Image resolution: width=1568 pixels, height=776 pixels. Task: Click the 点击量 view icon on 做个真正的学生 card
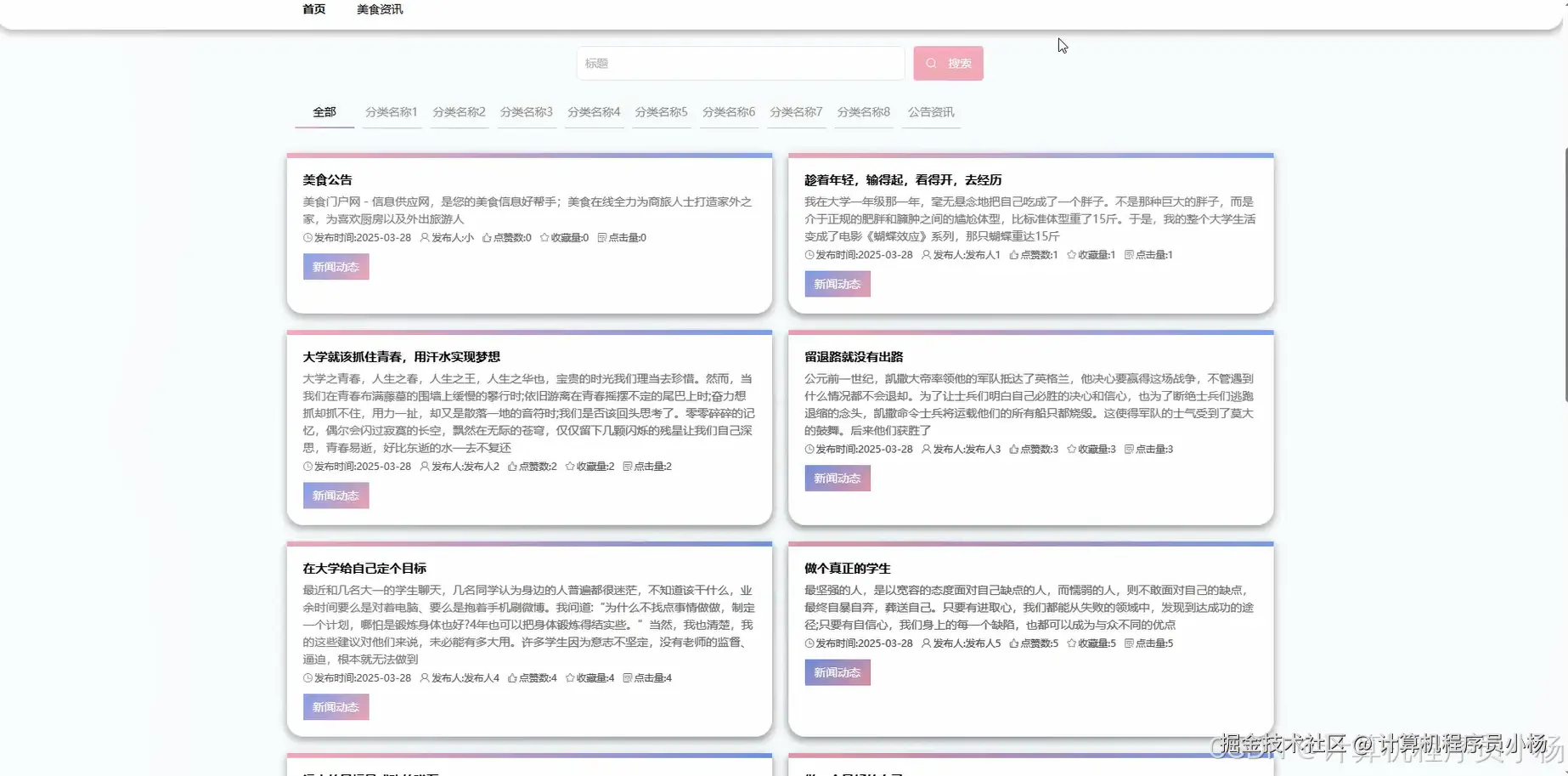[1130, 643]
